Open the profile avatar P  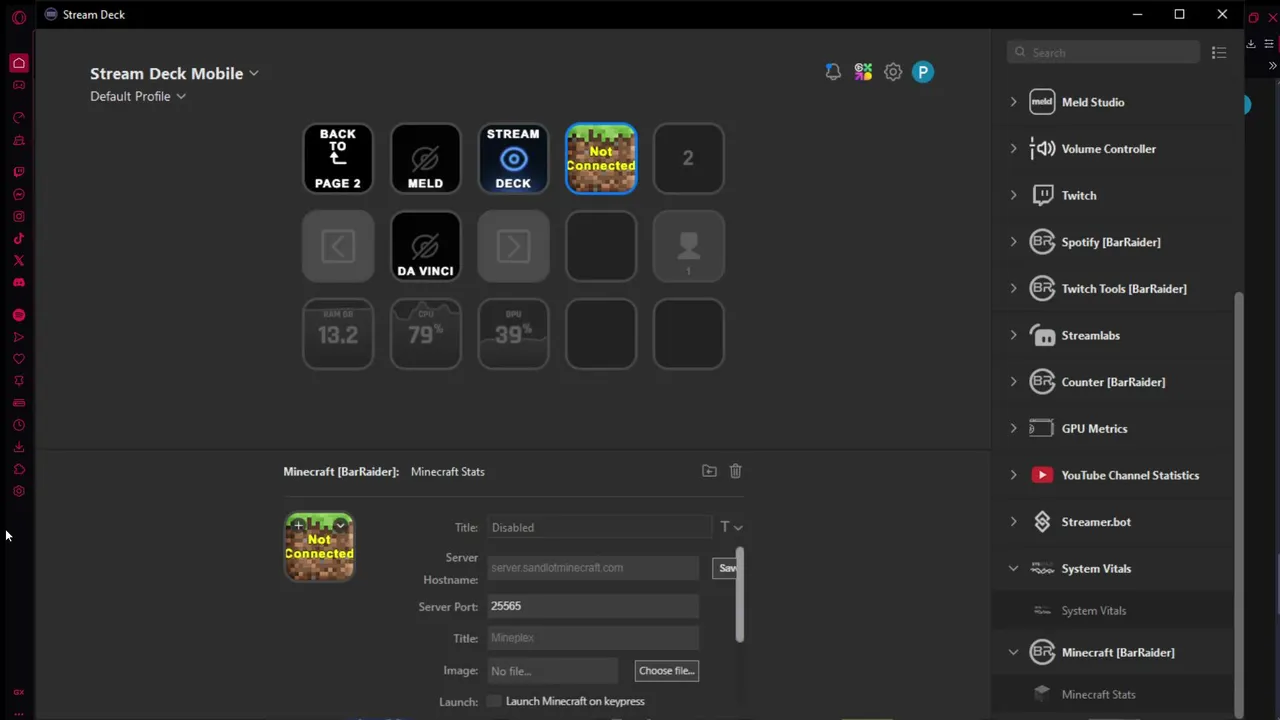click(923, 72)
